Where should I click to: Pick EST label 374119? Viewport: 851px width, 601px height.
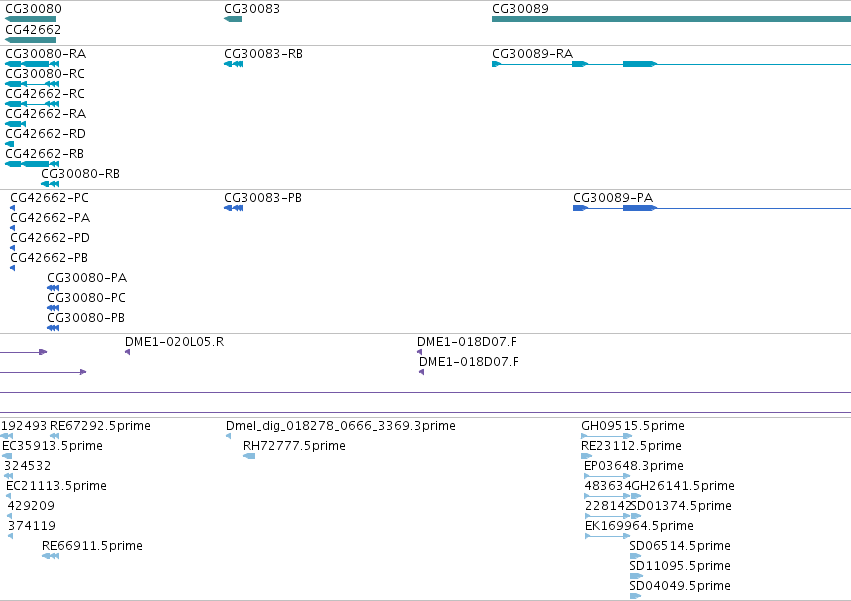pyautogui.click(x=31, y=527)
